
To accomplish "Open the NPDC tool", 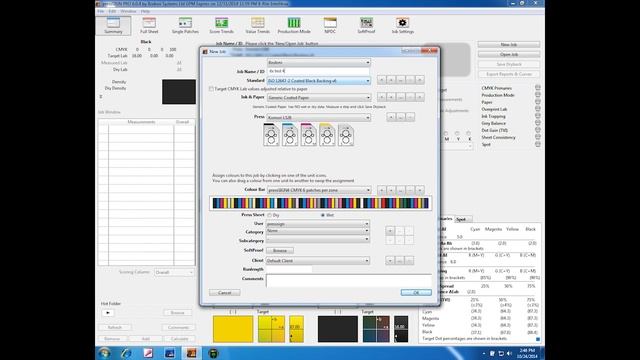I will 330,25.
